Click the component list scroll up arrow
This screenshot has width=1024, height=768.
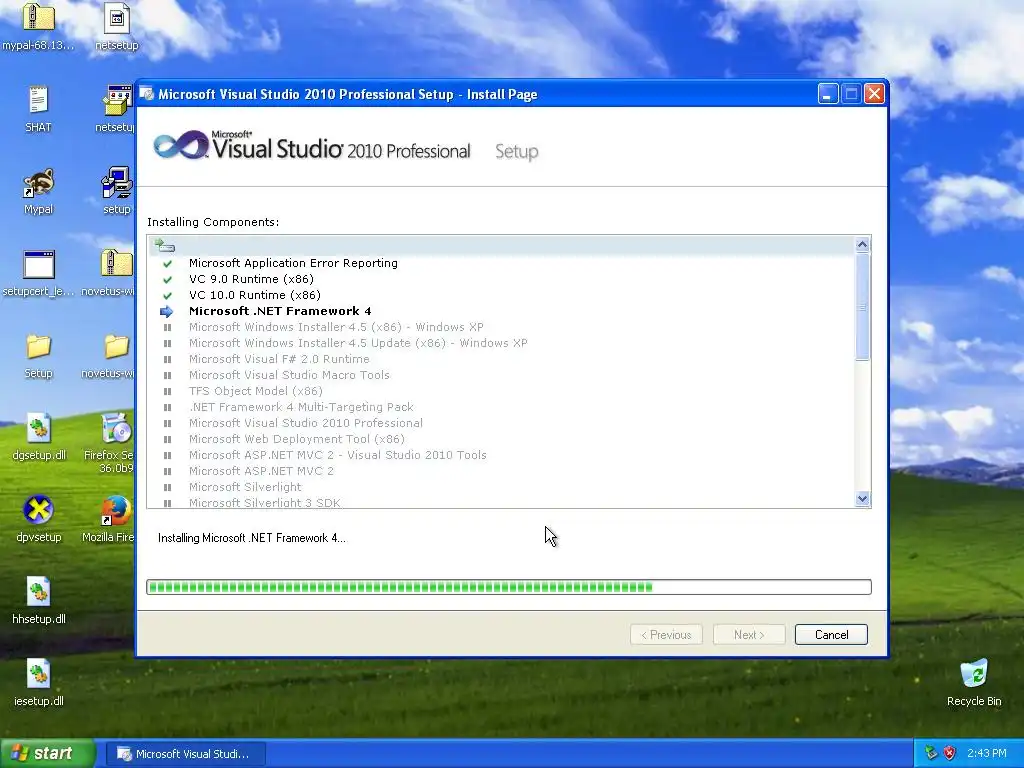862,244
